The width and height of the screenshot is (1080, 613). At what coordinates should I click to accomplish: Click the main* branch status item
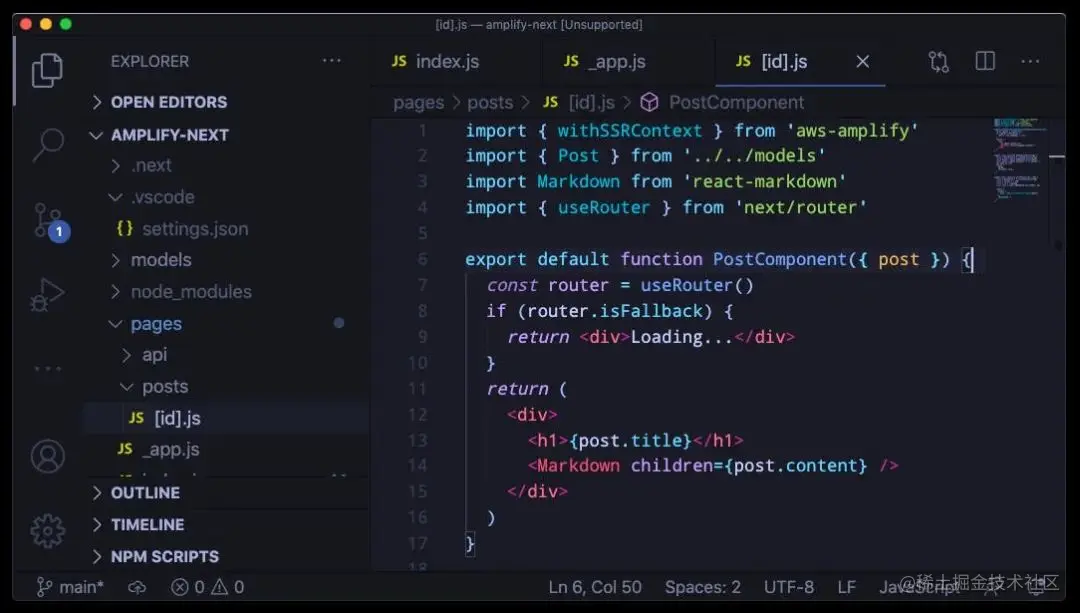(x=70, y=588)
